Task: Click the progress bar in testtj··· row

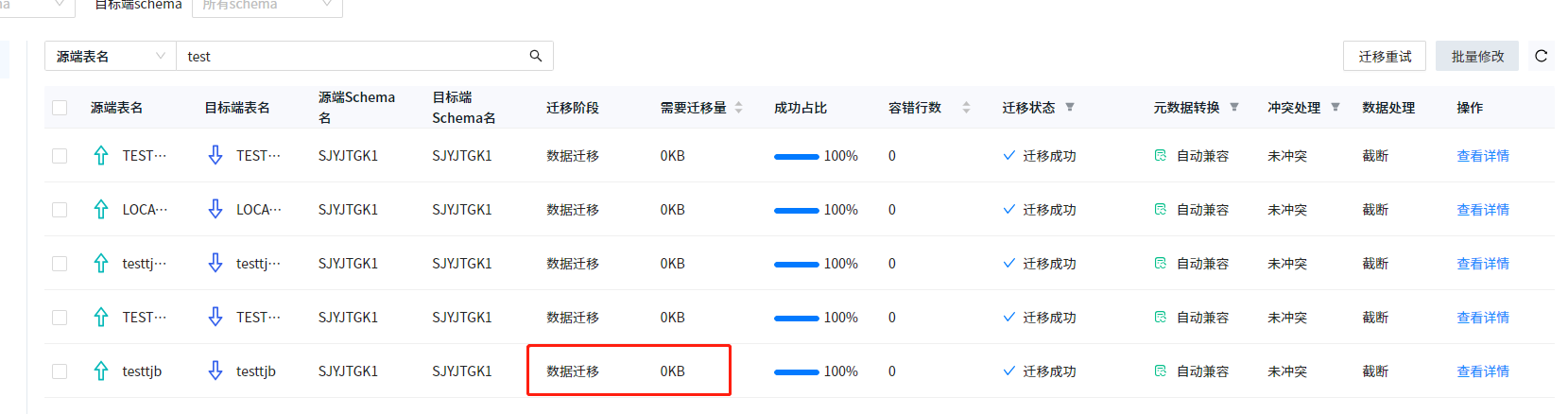Action: 796,264
